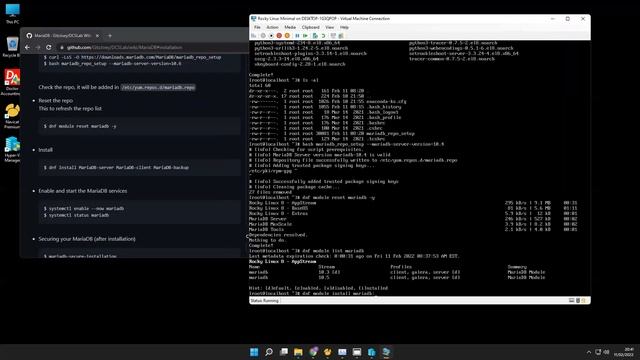Click 'Securing your MariaDB (after installation)' text
This screenshot has width=640, height=360.
[87, 239]
